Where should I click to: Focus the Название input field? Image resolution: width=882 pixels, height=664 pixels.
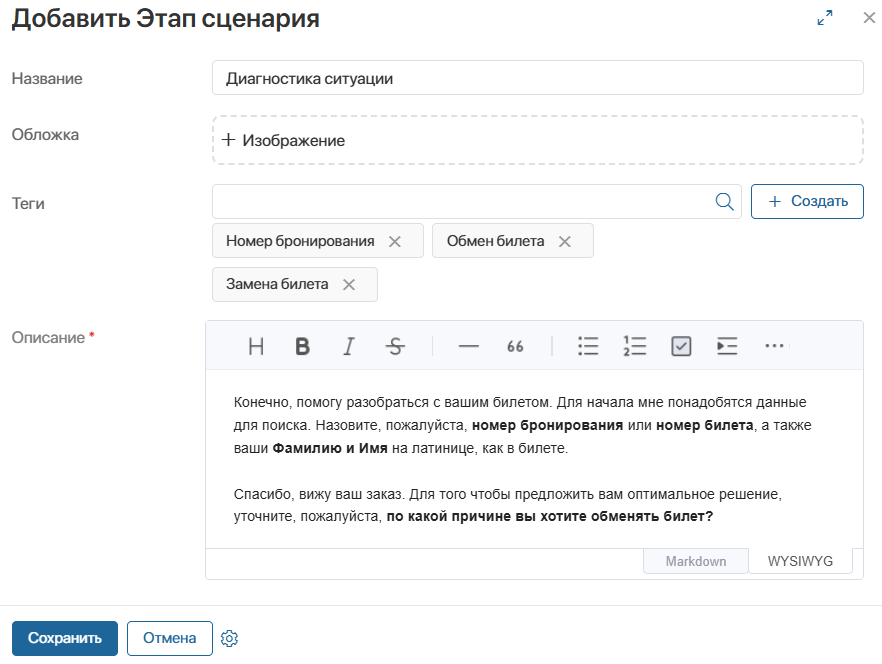point(538,78)
